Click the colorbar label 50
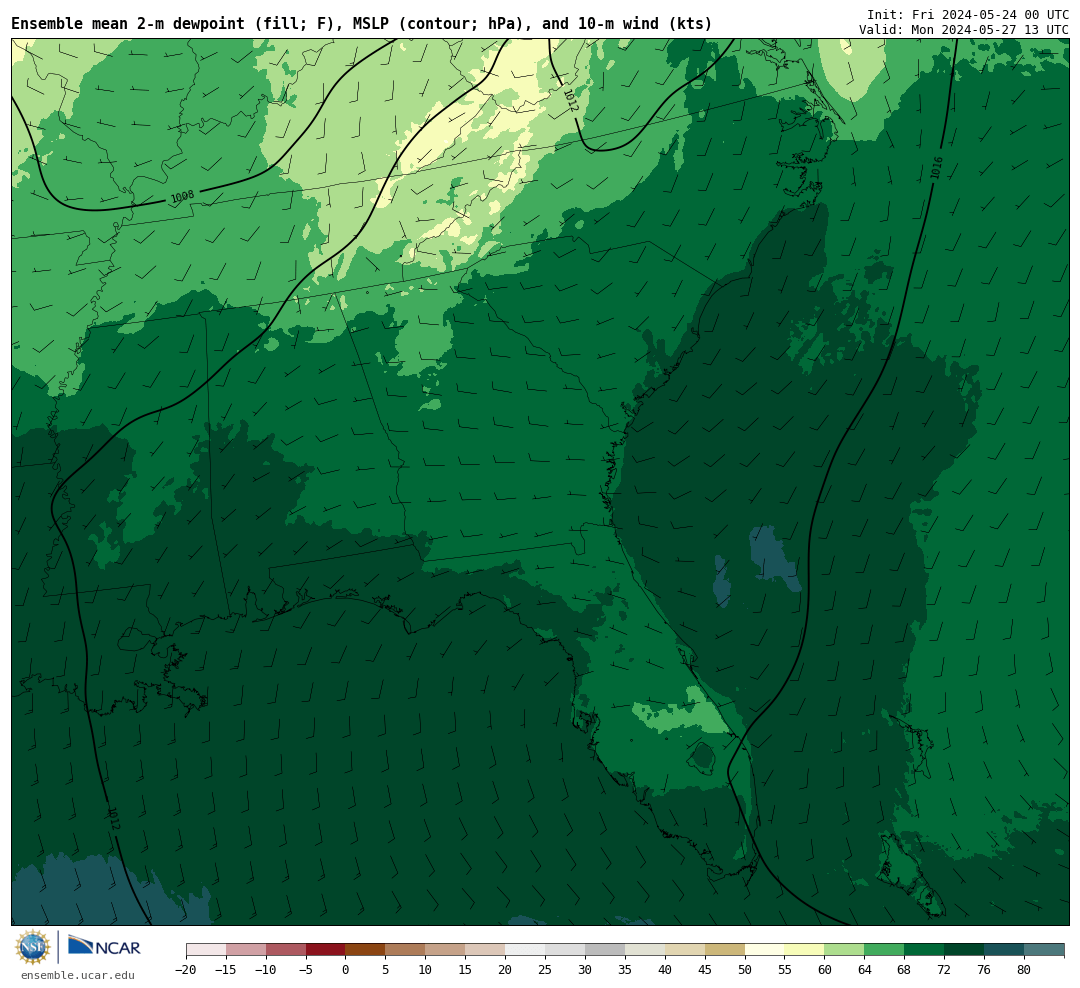Image resolution: width=1080 pixels, height=988 pixels. pyautogui.click(x=745, y=969)
